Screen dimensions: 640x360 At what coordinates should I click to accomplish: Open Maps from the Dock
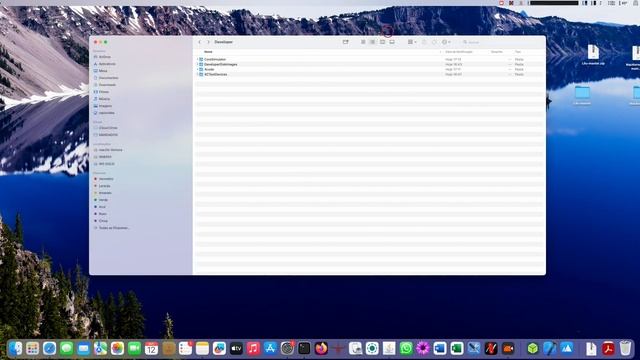coord(100,349)
